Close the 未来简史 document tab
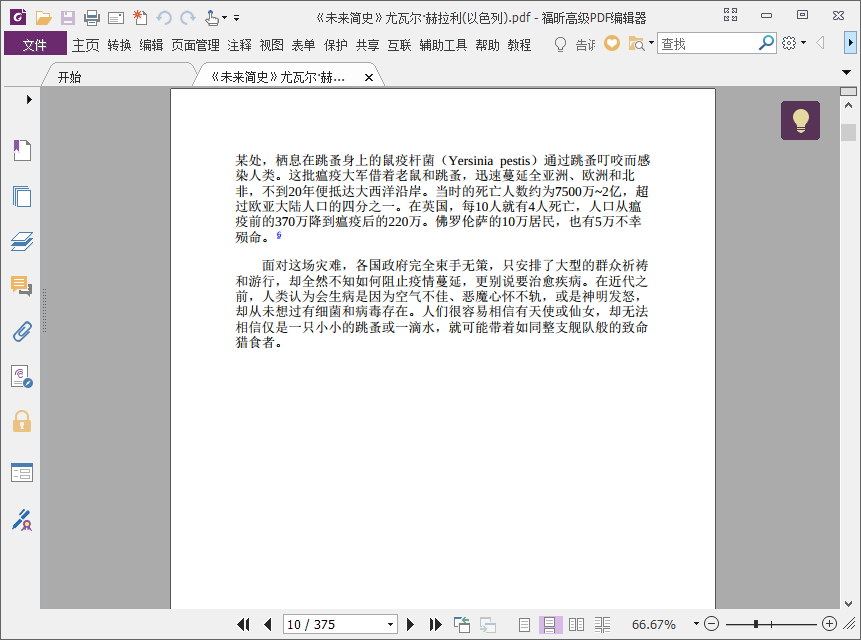The image size is (861, 640). click(x=369, y=77)
